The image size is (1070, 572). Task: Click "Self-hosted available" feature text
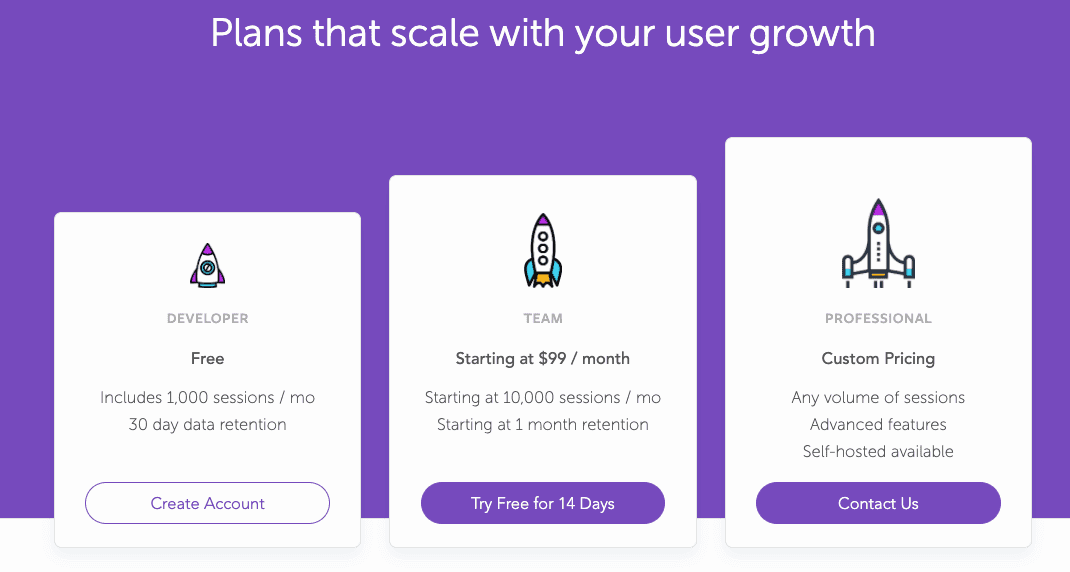(878, 452)
